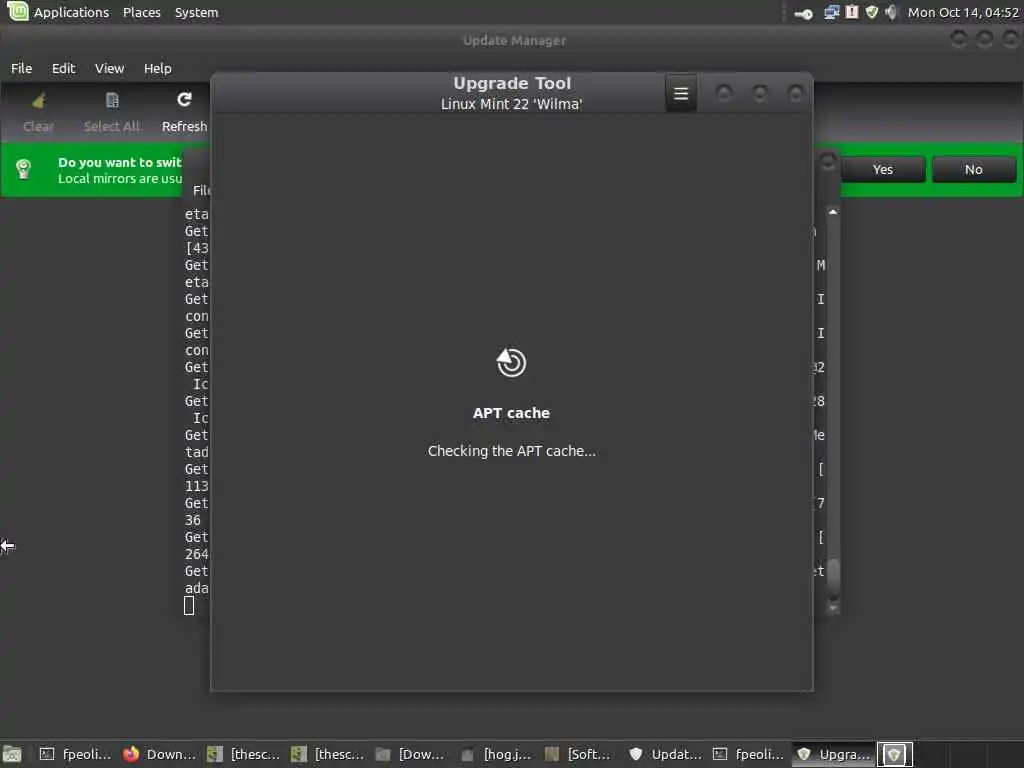
Task: Switch to [Dow... folder taskbar window
Action: pyautogui.click(x=411, y=754)
